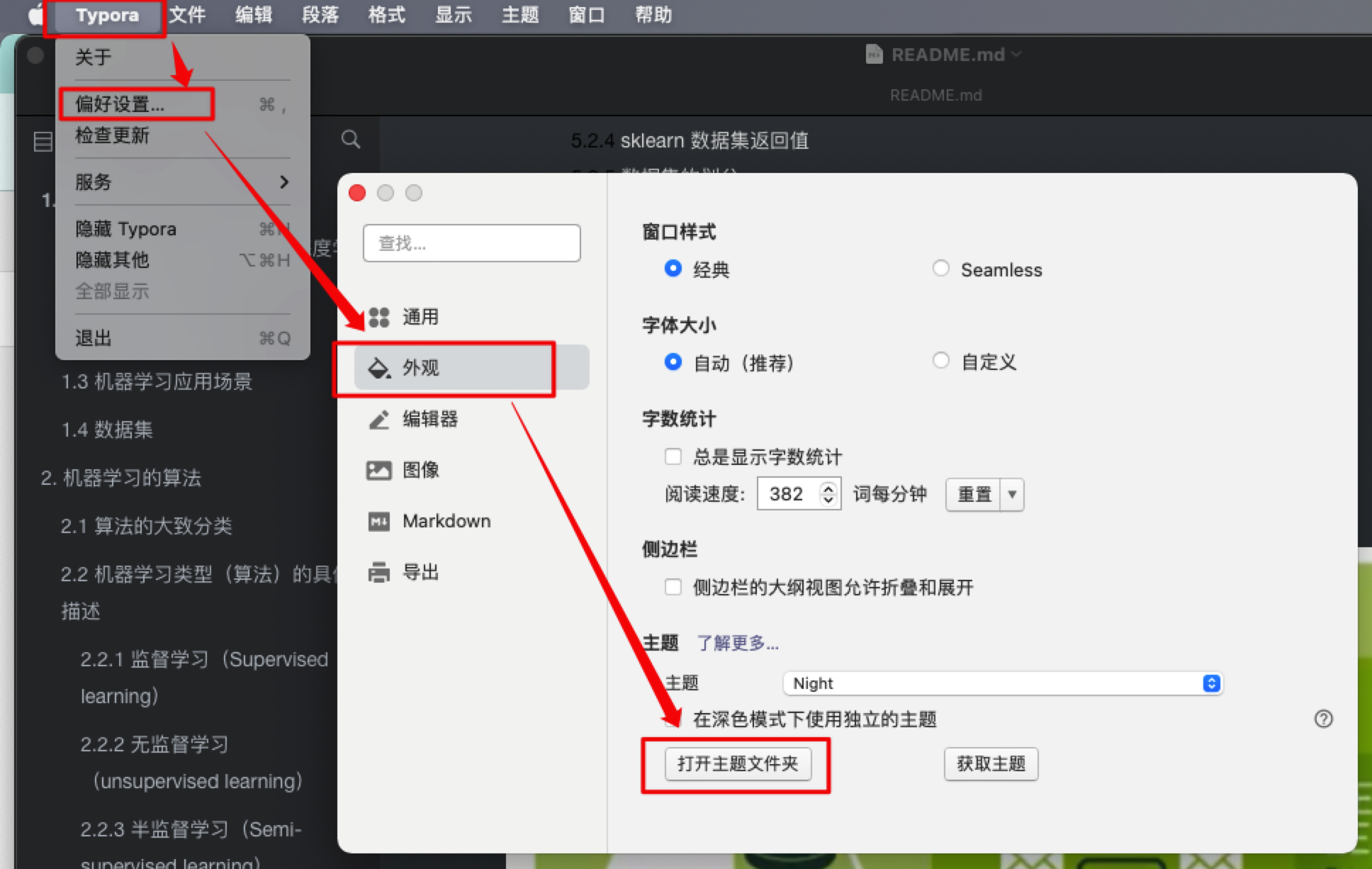1372x869 pixels.
Task: Open the 导出 export settings
Action: click(x=420, y=572)
